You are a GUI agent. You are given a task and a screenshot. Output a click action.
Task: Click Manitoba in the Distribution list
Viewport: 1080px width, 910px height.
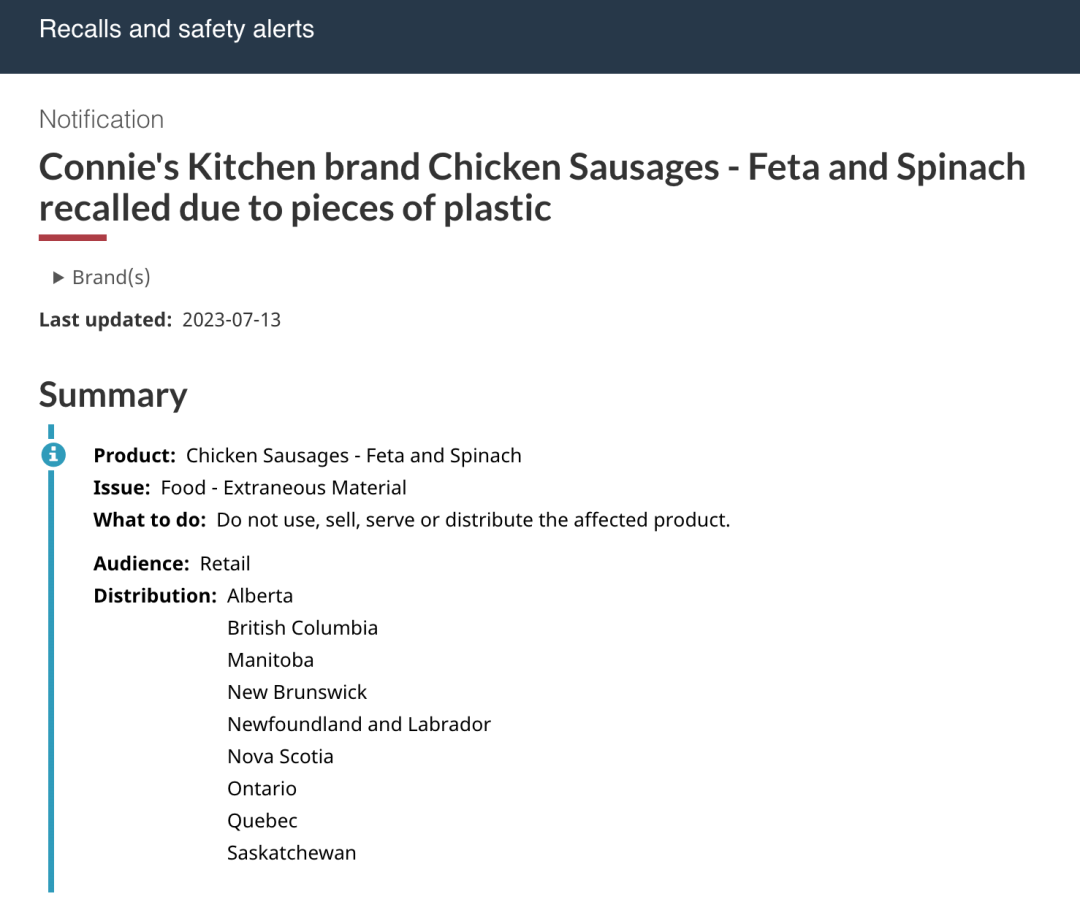point(270,660)
